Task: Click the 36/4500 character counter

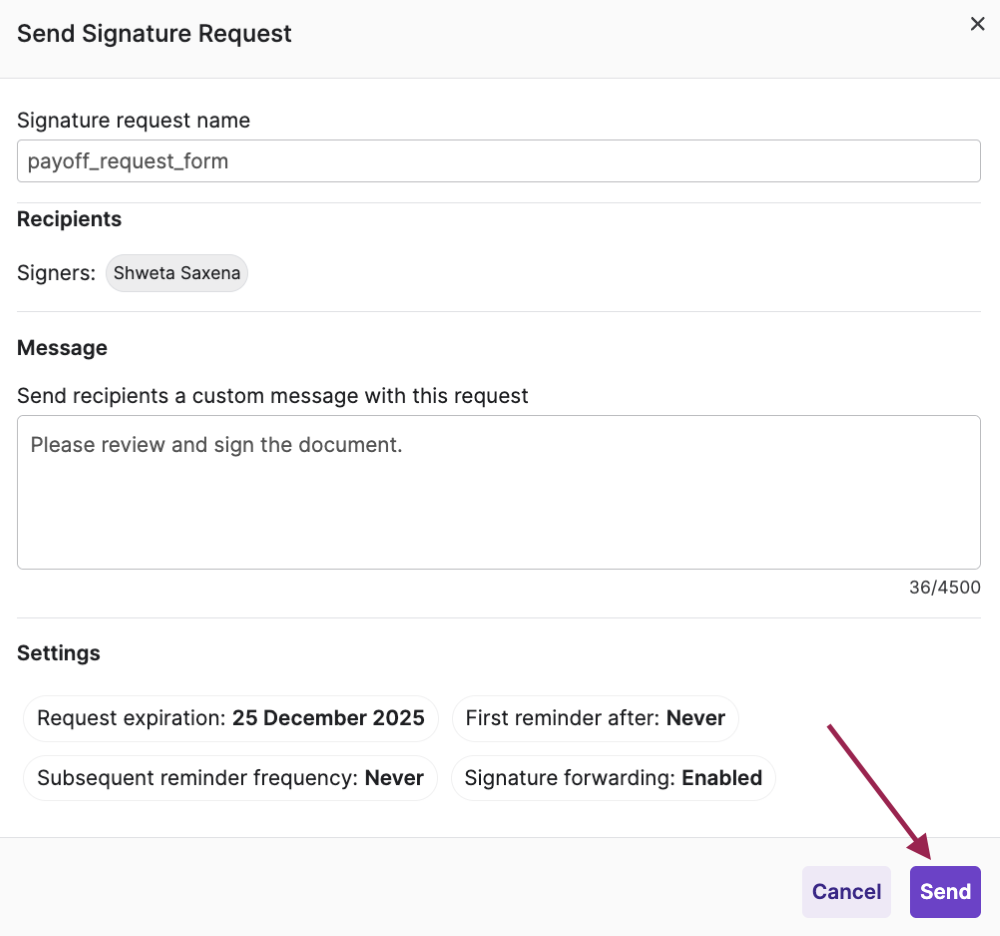Action: 945,588
